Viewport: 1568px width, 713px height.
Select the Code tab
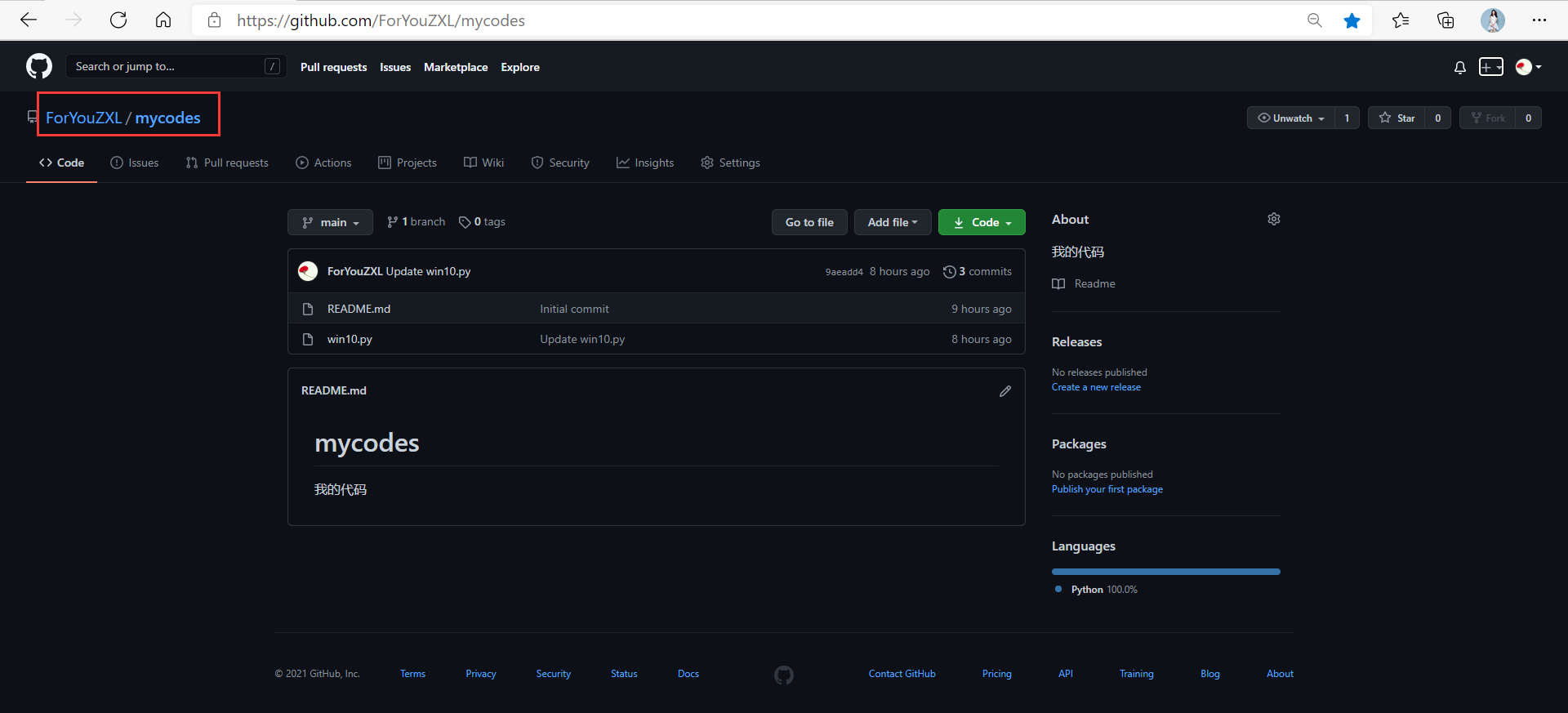(61, 163)
